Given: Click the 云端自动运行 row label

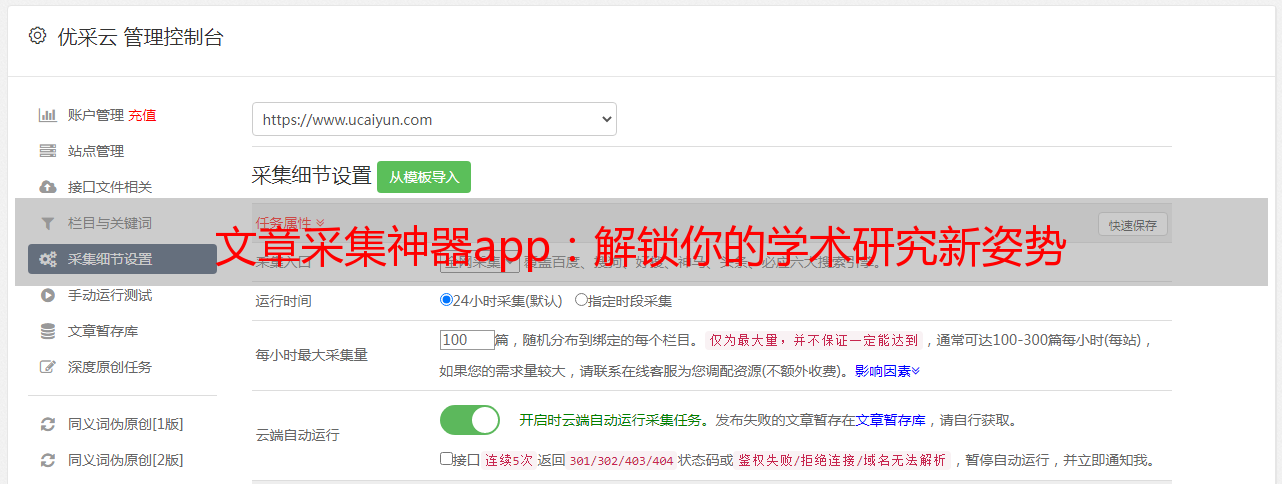Looking at the screenshot, I should (298, 435).
